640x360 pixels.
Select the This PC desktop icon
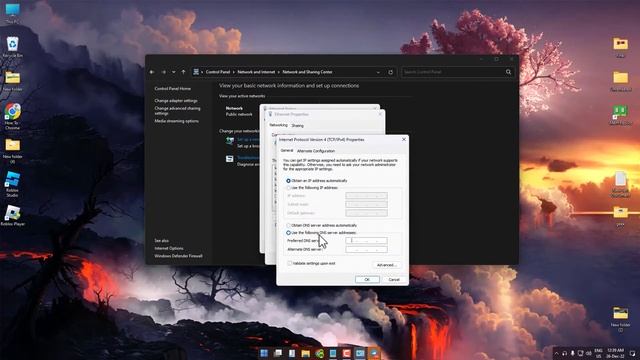tap(12, 12)
